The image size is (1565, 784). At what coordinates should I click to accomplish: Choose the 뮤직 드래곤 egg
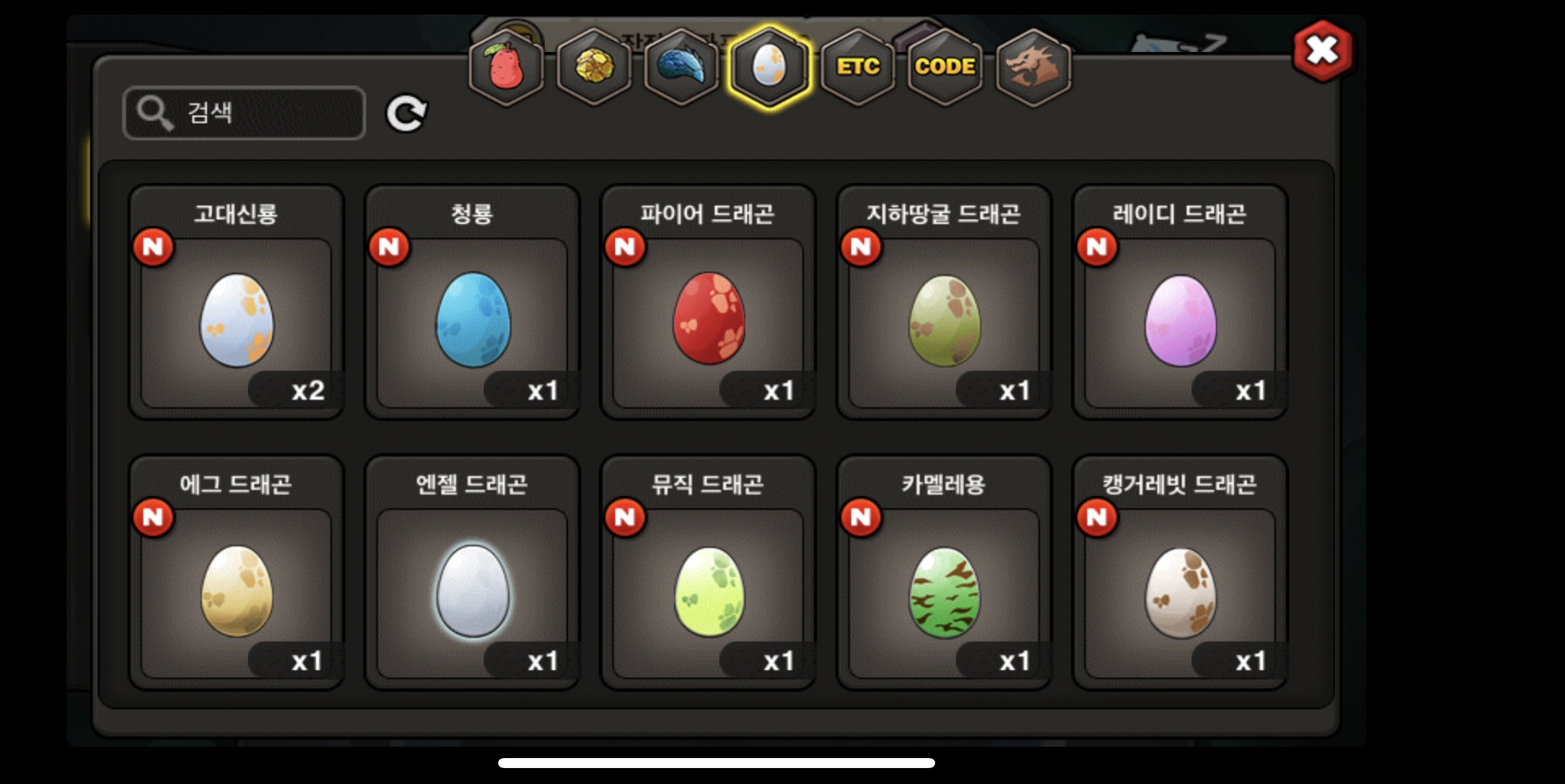tap(708, 573)
